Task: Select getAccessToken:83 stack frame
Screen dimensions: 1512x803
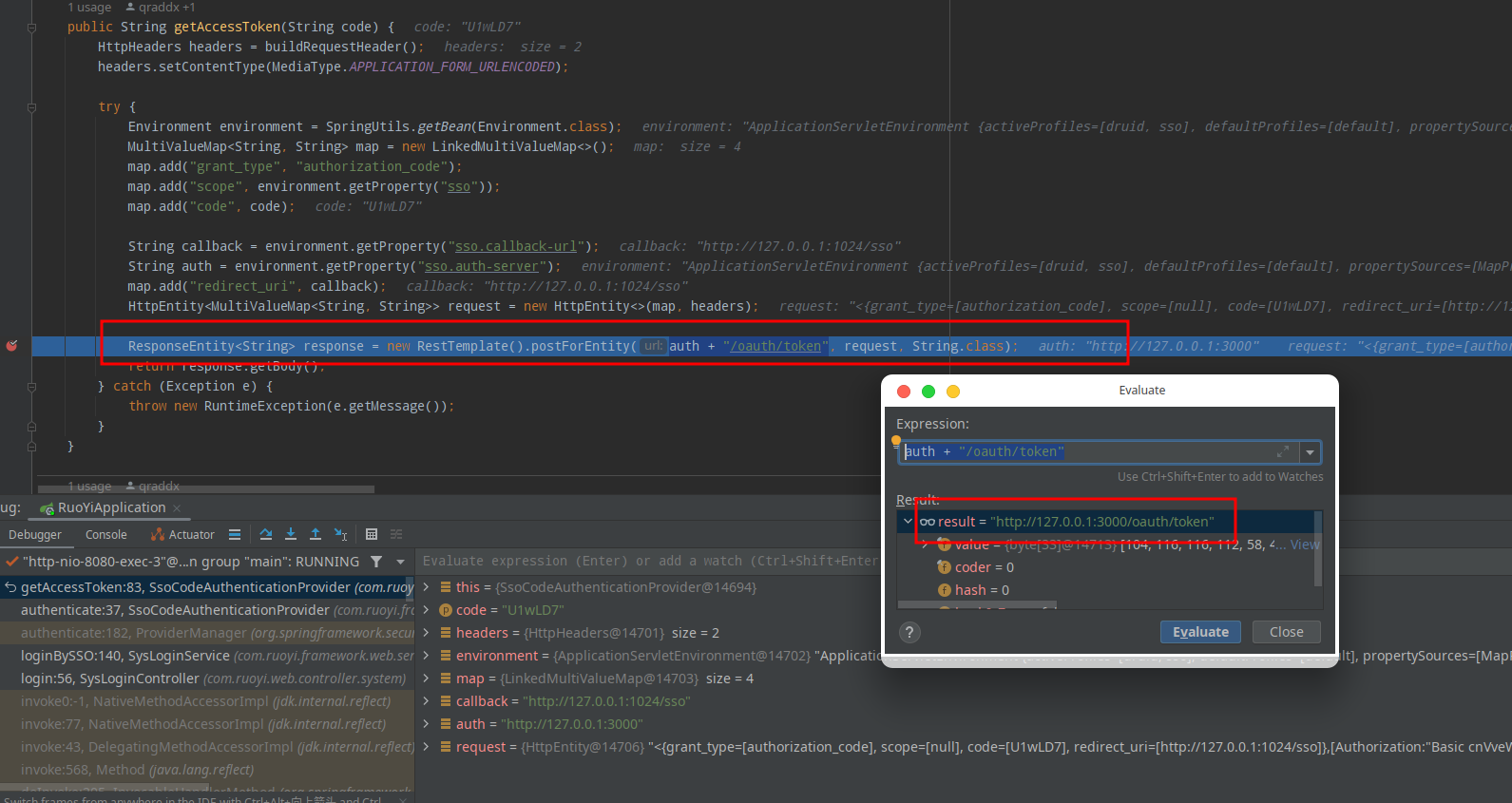Action: click(207, 587)
